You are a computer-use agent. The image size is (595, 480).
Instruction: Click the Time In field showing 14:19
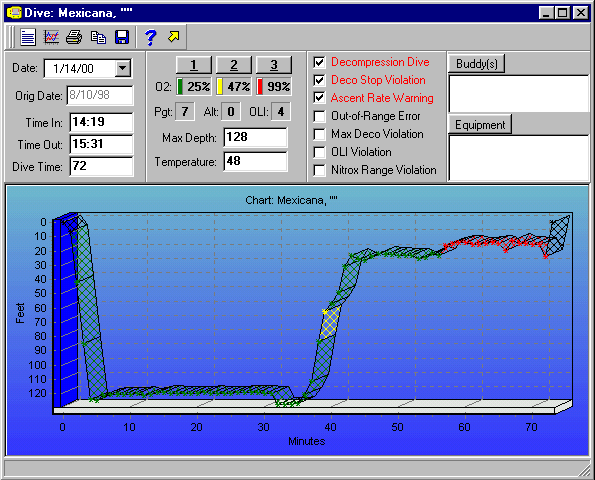[101, 122]
